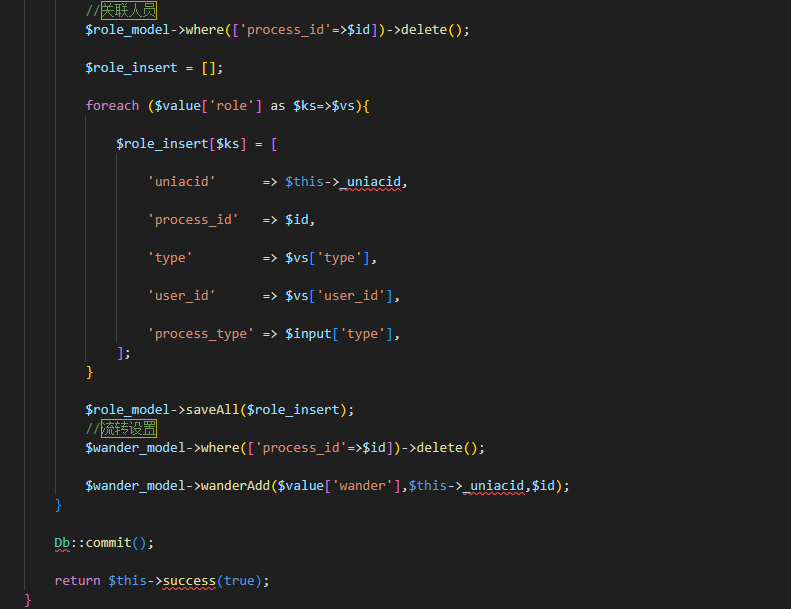This screenshot has width=791, height=609.
Task: Click 'commit()' method call
Action: tap(116, 543)
